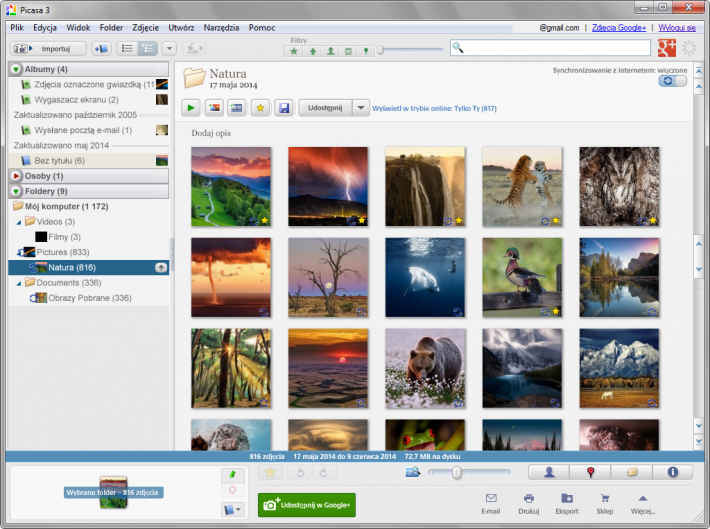Play the Natura folder slideshow

[x=191, y=108]
